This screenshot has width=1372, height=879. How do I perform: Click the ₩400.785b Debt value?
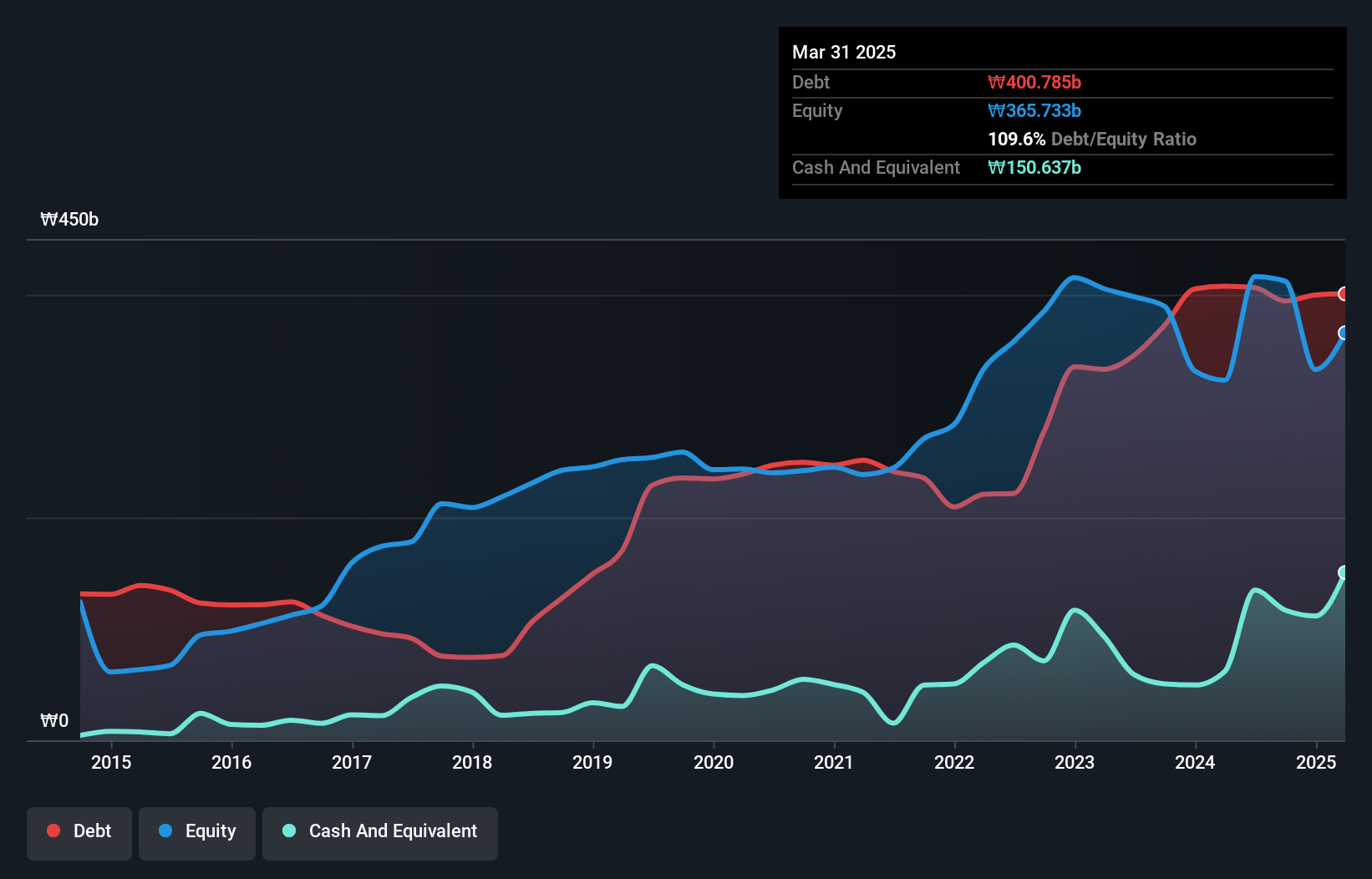1034,82
